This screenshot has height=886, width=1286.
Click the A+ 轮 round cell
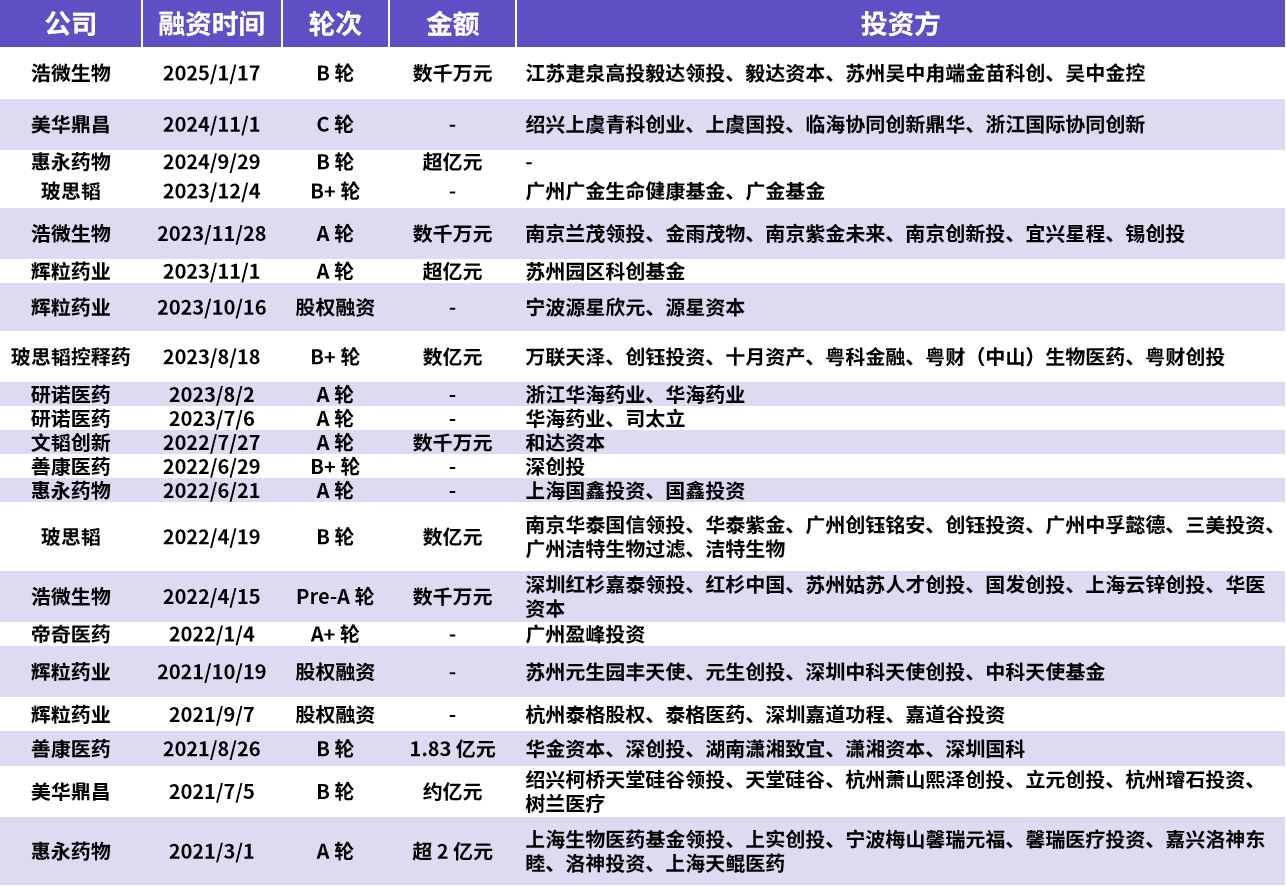(x=335, y=634)
